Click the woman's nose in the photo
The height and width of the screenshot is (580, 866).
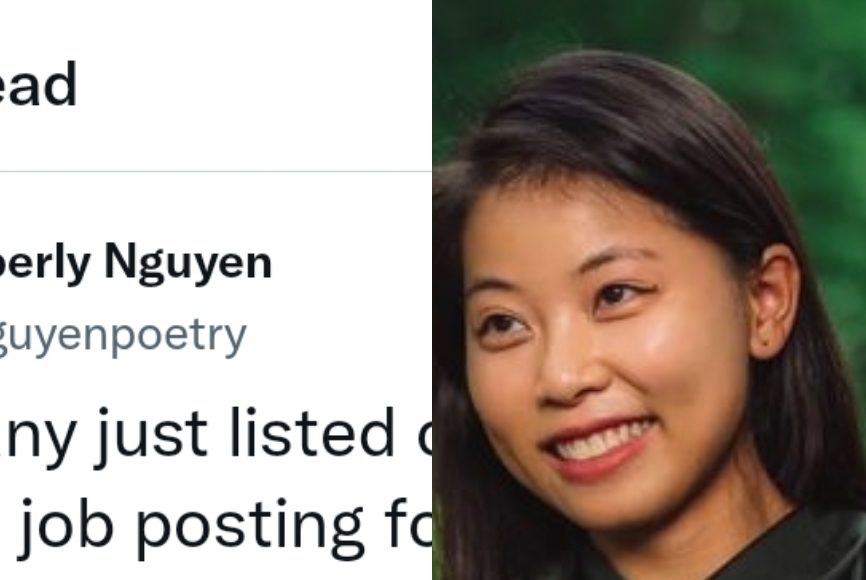click(x=566, y=367)
